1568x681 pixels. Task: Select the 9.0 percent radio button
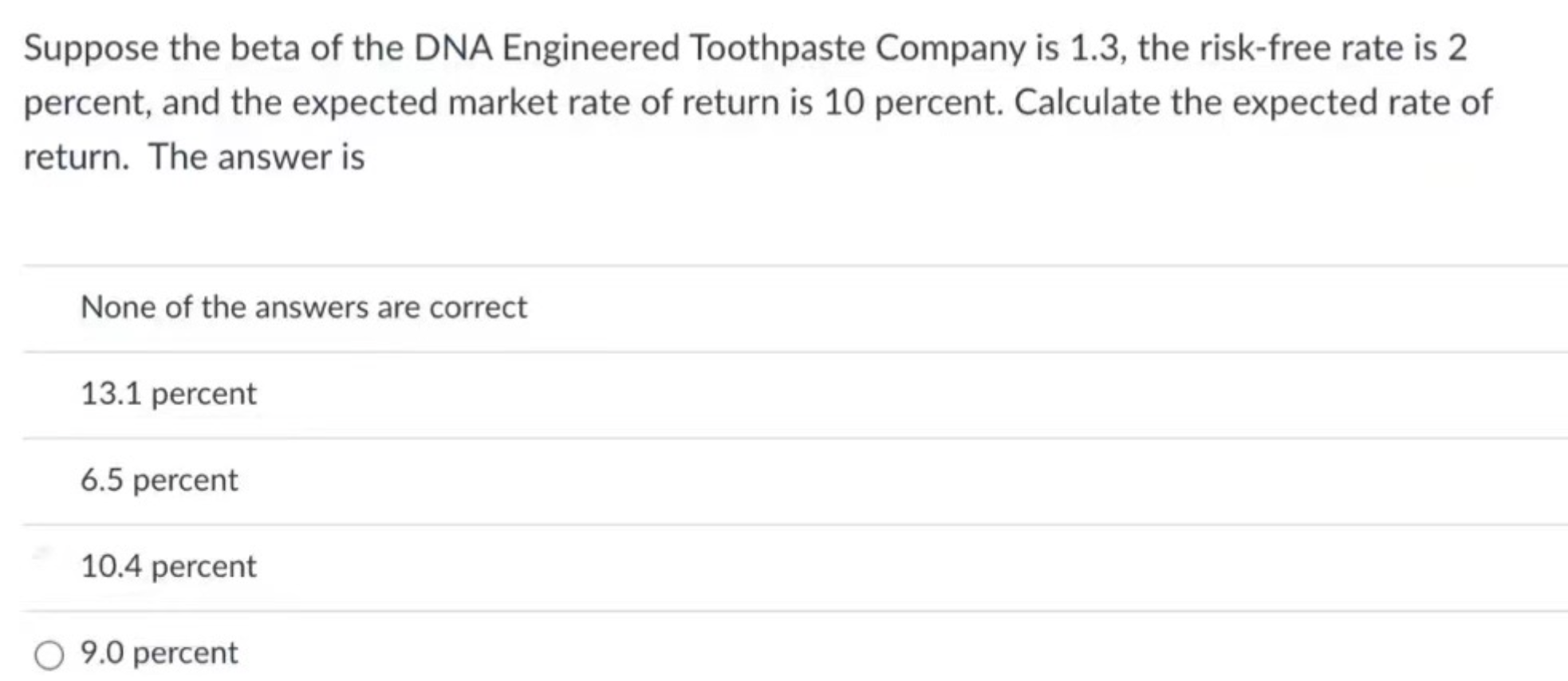49,655
